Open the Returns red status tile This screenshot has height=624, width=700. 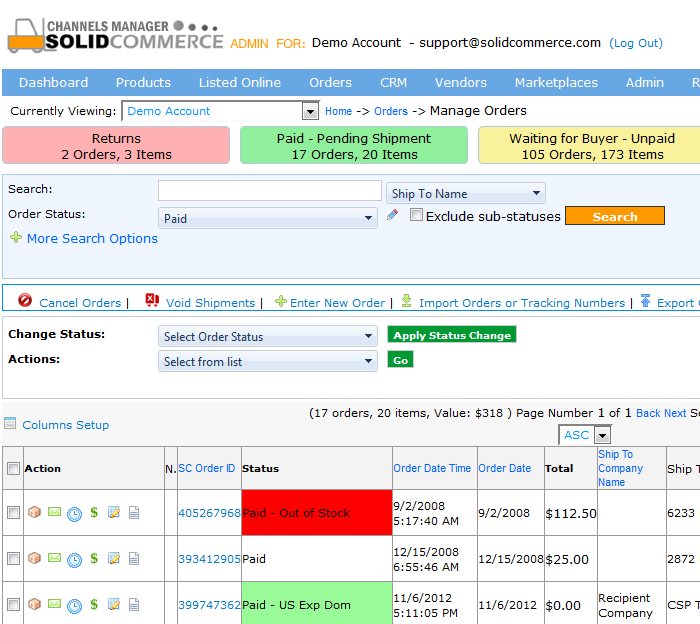tap(116, 146)
